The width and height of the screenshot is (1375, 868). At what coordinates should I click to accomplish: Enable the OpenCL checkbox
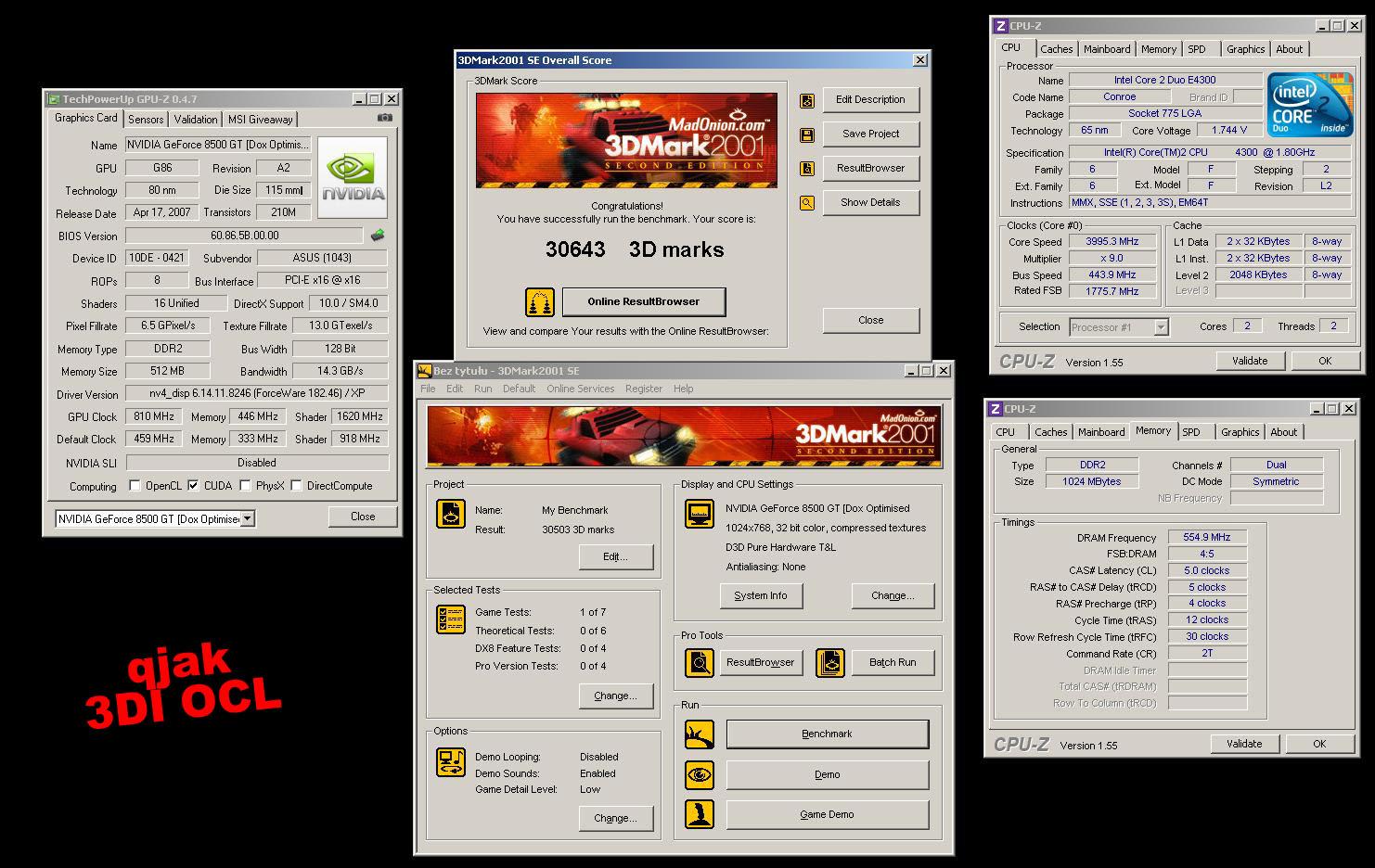135,485
